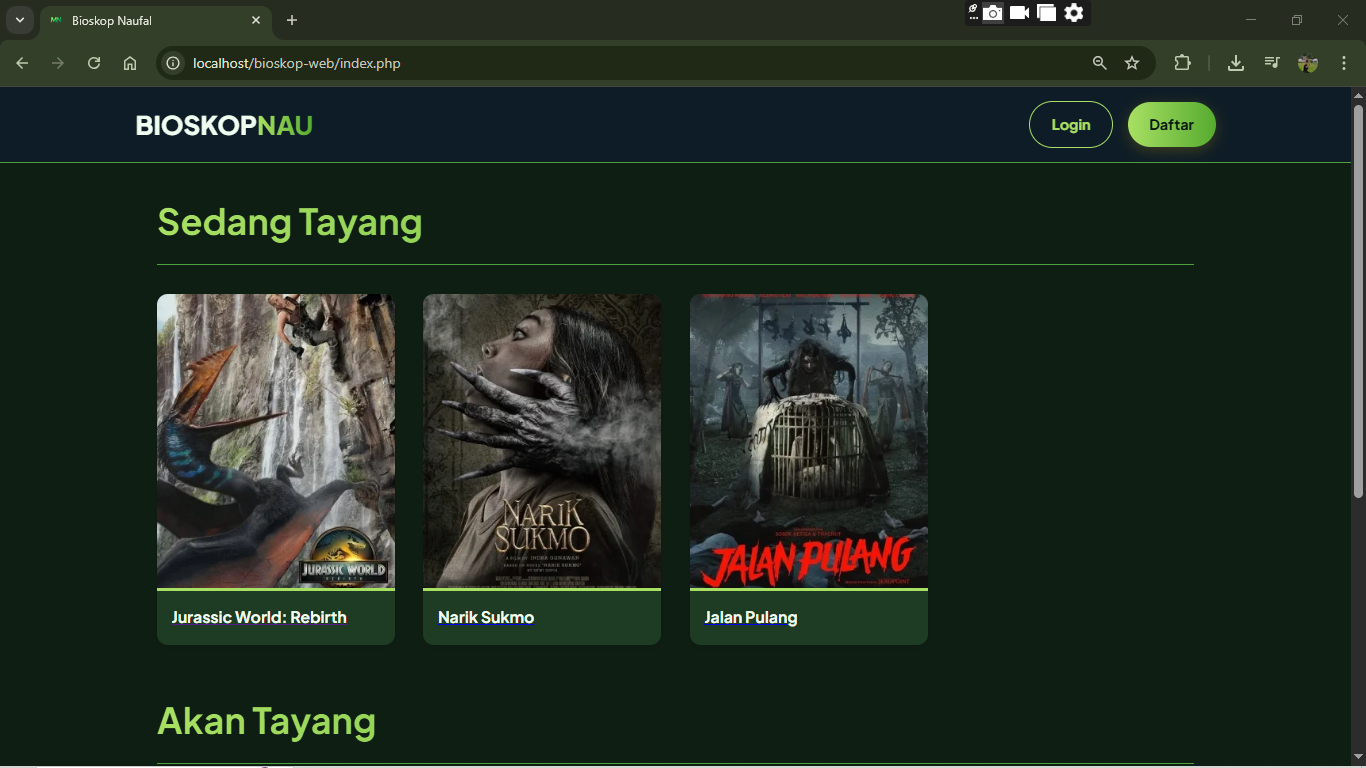Viewport: 1366px width, 768px height.
Task: Bookmark this page using the star icon
Action: click(1132, 62)
